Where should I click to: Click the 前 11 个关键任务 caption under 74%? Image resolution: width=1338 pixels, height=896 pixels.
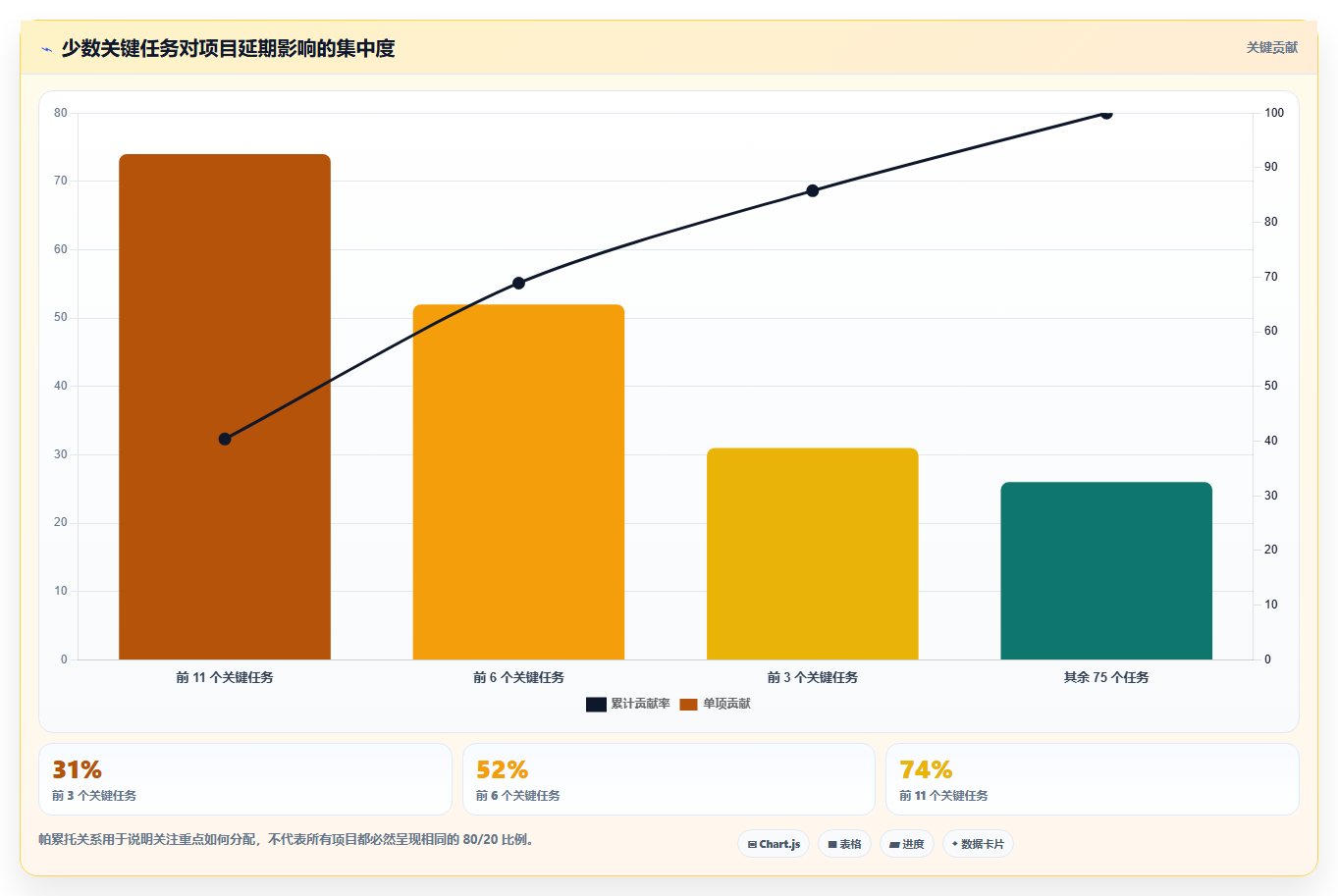(943, 796)
